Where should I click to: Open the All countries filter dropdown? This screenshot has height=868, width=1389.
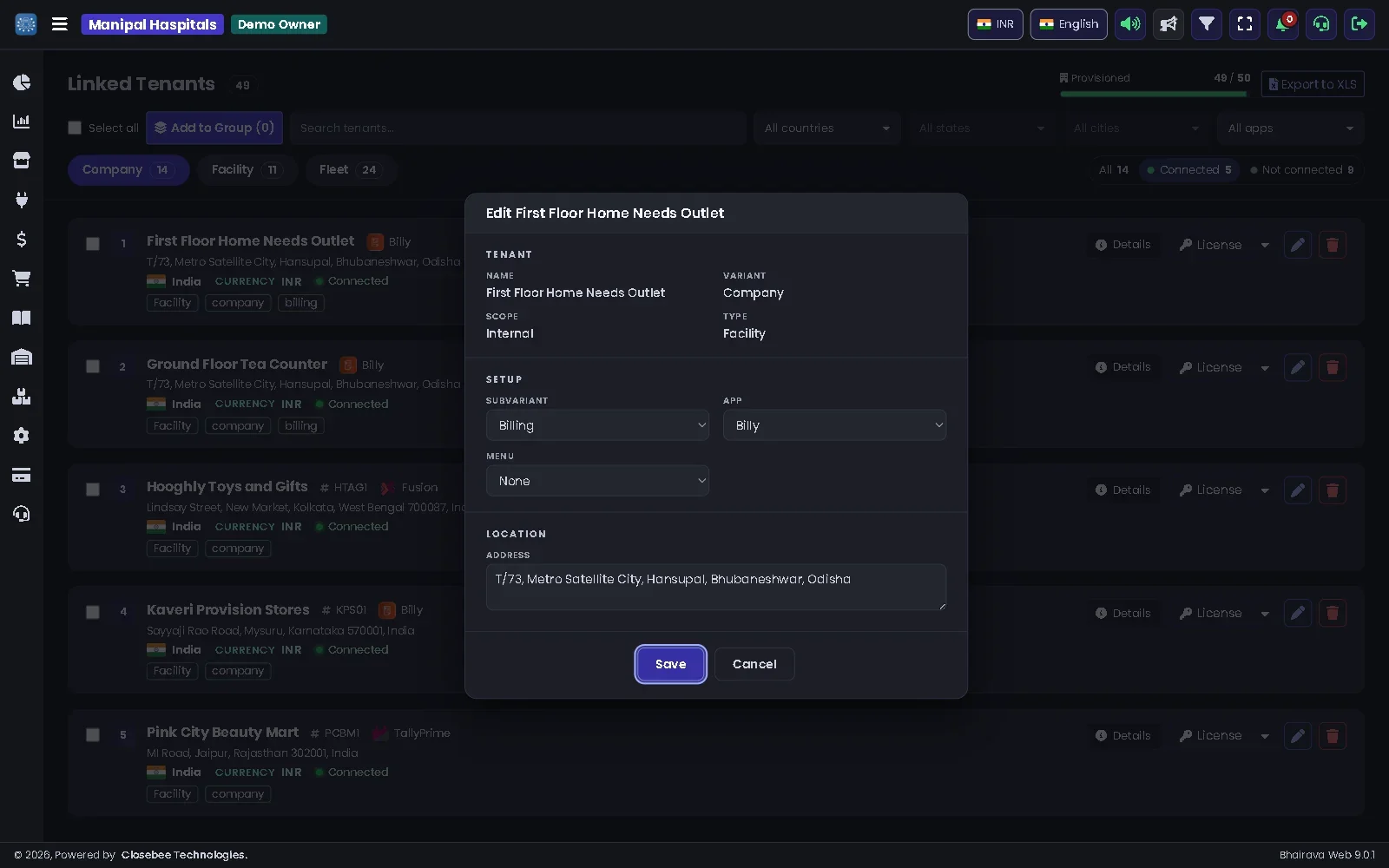pyautogui.click(x=827, y=128)
